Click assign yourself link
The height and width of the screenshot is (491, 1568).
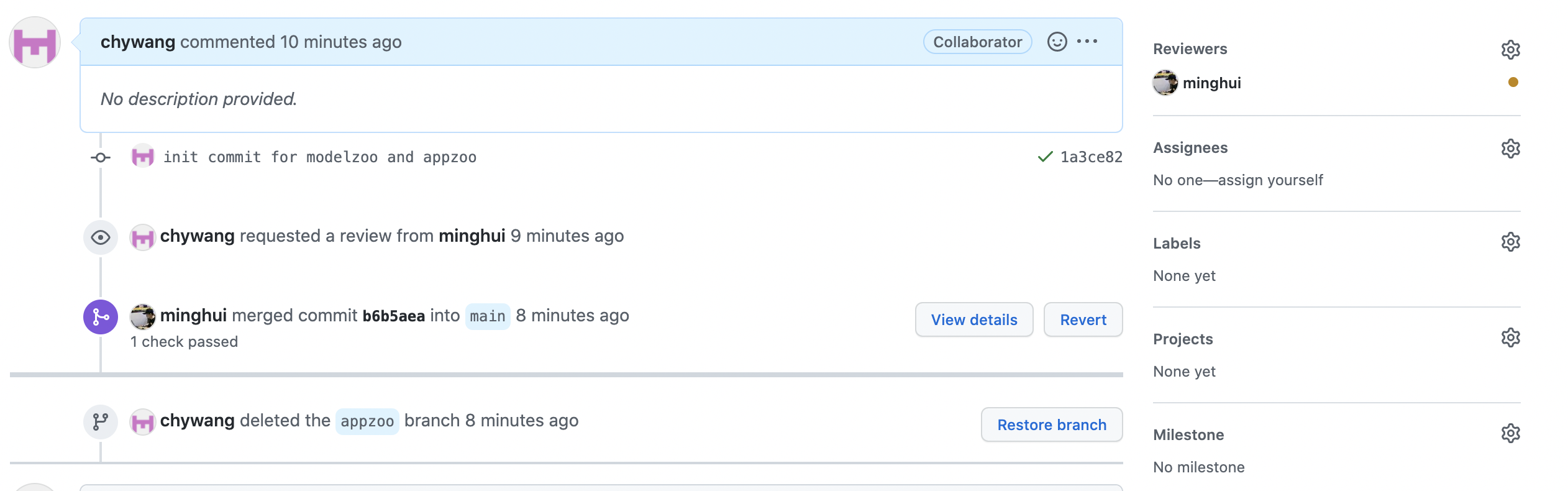[x=1270, y=180]
